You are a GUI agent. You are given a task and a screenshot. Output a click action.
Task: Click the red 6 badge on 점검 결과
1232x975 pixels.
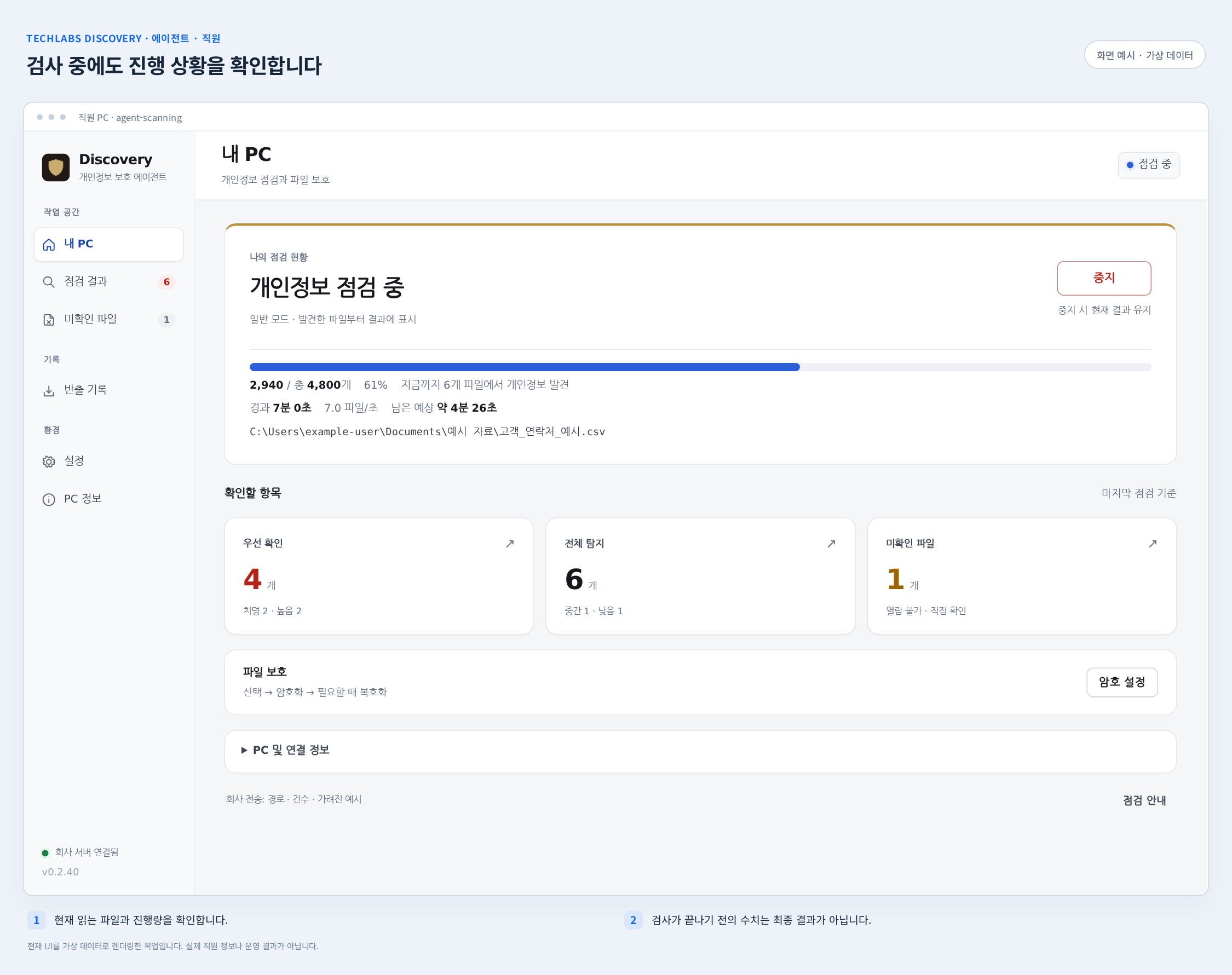tap(166, 282)
